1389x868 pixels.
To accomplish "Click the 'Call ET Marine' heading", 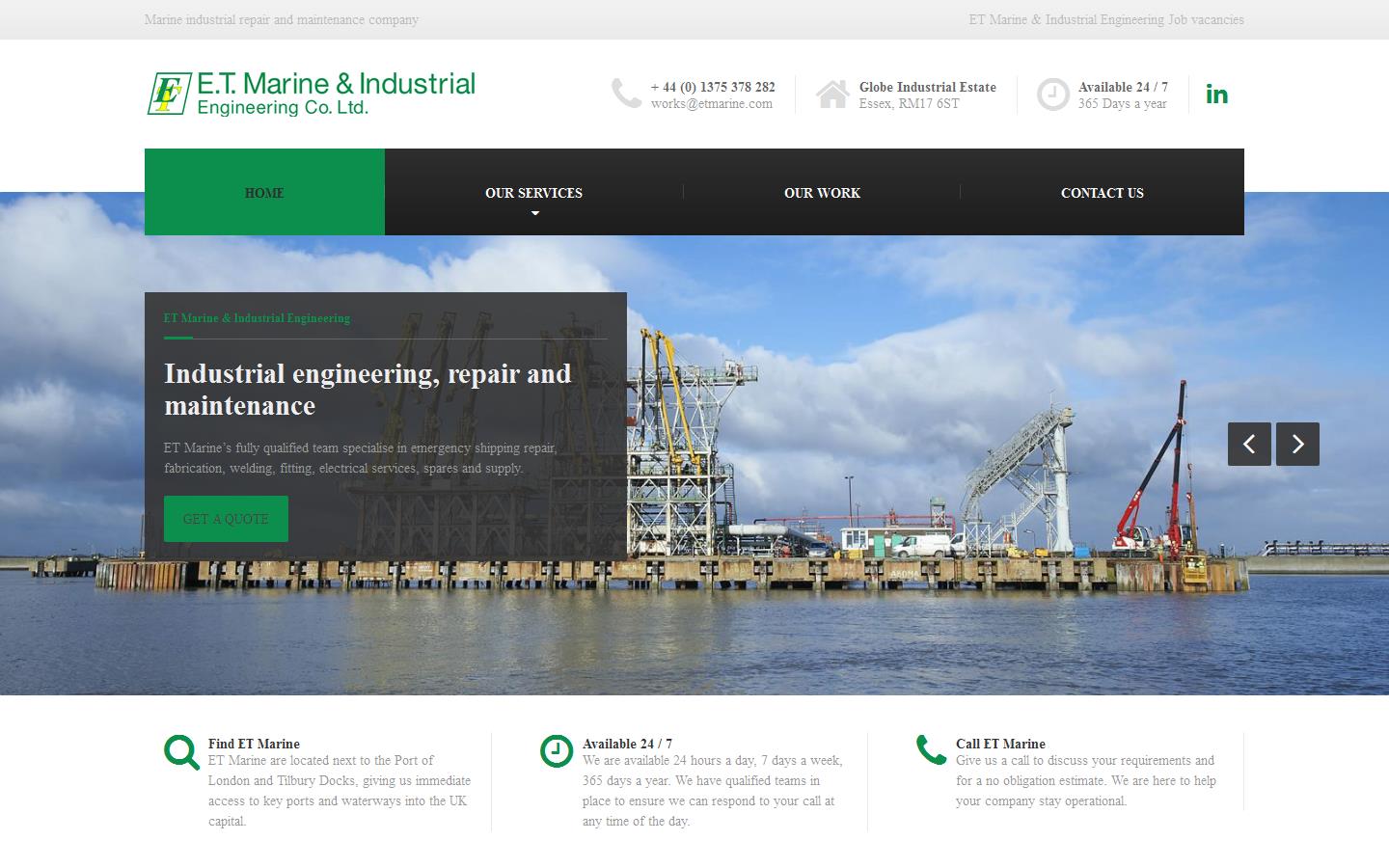I will click(x=1000, y=744).
